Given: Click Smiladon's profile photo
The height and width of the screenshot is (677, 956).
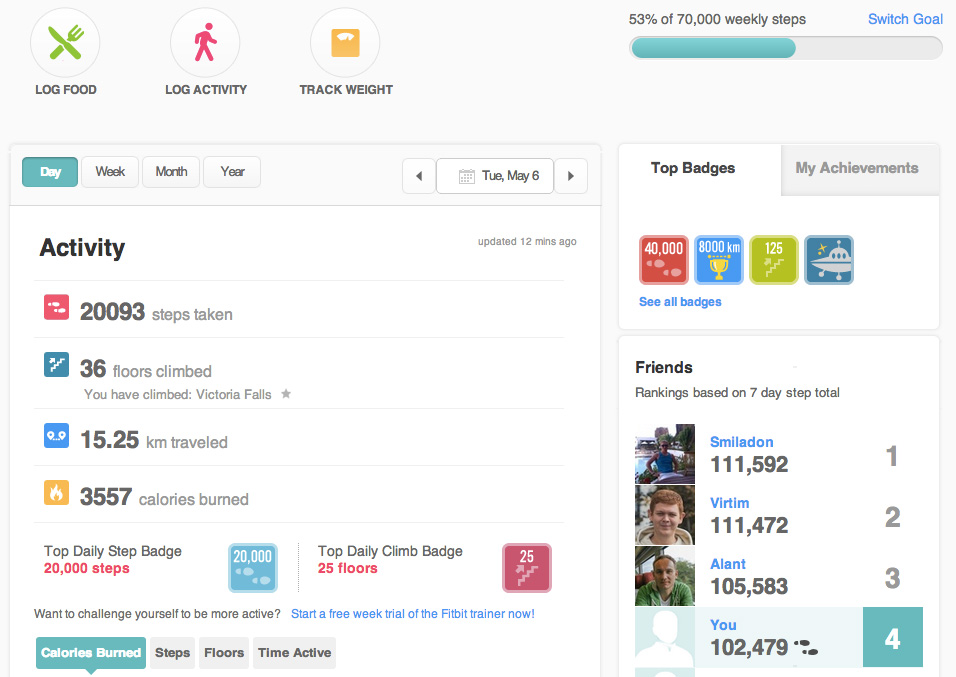Looking at the screenshot, I should tap(665, 454).
